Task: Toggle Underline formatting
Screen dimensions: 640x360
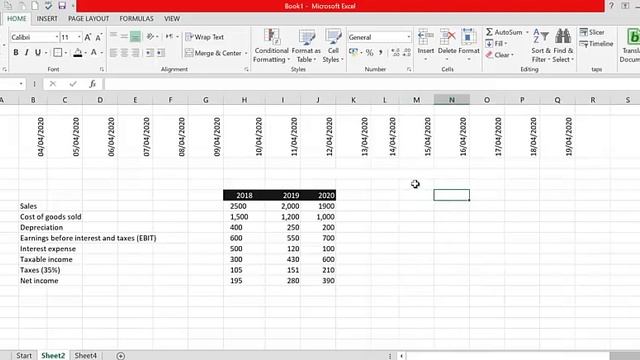Action: click(38, 53)
